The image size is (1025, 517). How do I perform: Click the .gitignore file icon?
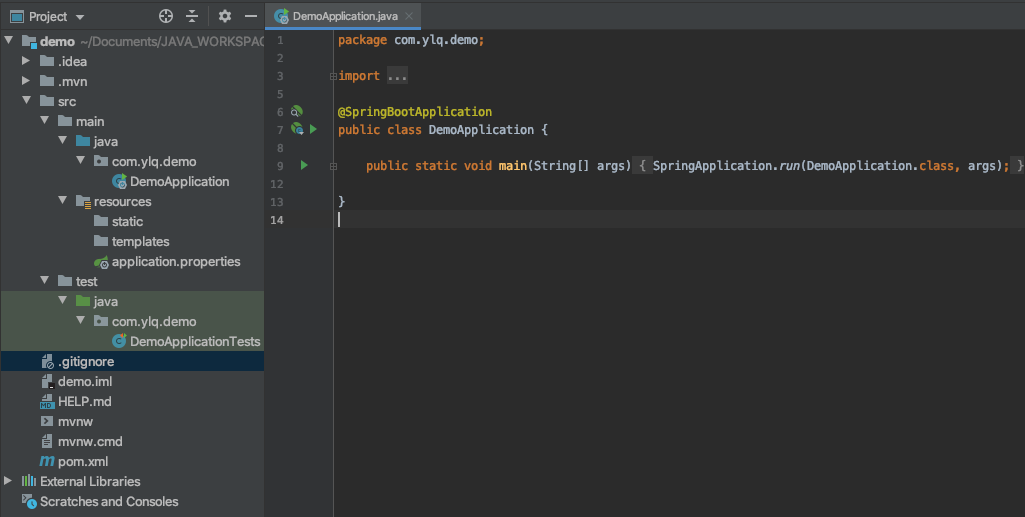[47, 361]
